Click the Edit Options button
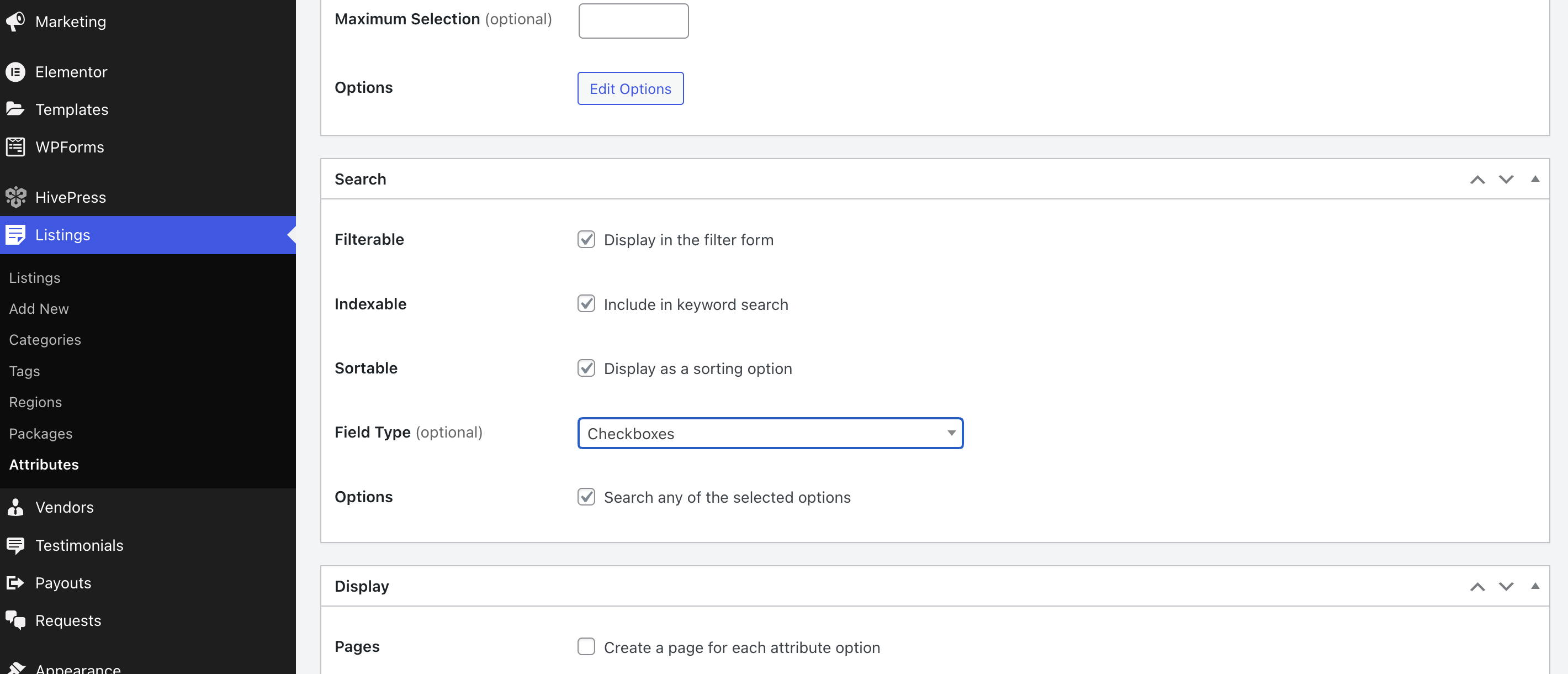Viewport: 1568px width, 674px height. tap(631, 89)
